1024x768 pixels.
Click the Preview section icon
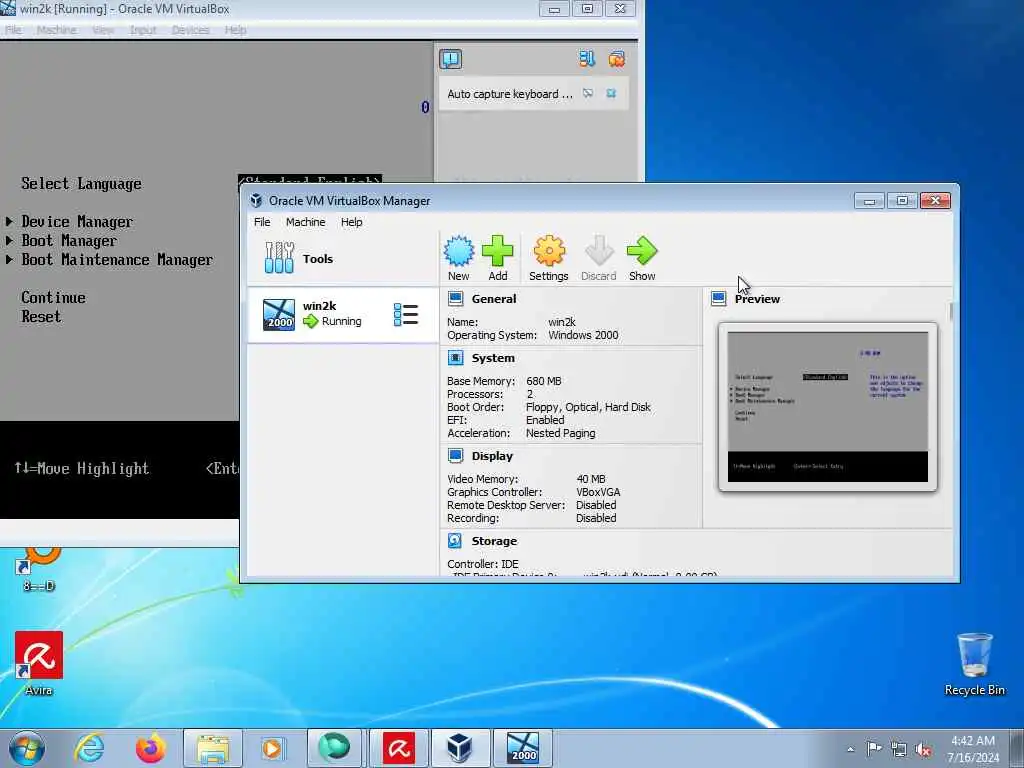719,299
